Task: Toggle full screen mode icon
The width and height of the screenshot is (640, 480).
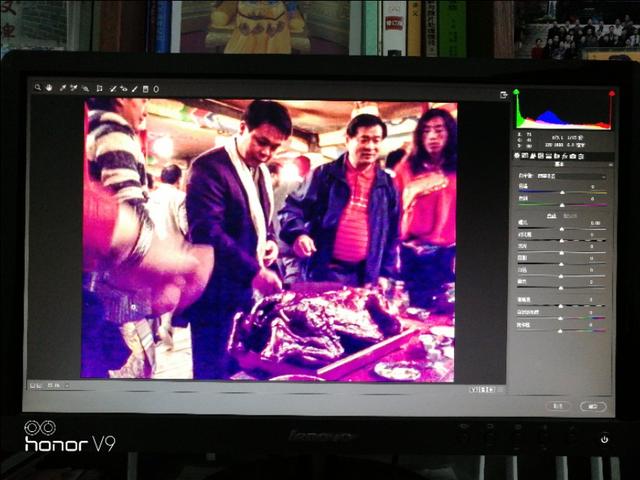Action: pos(504,95)
